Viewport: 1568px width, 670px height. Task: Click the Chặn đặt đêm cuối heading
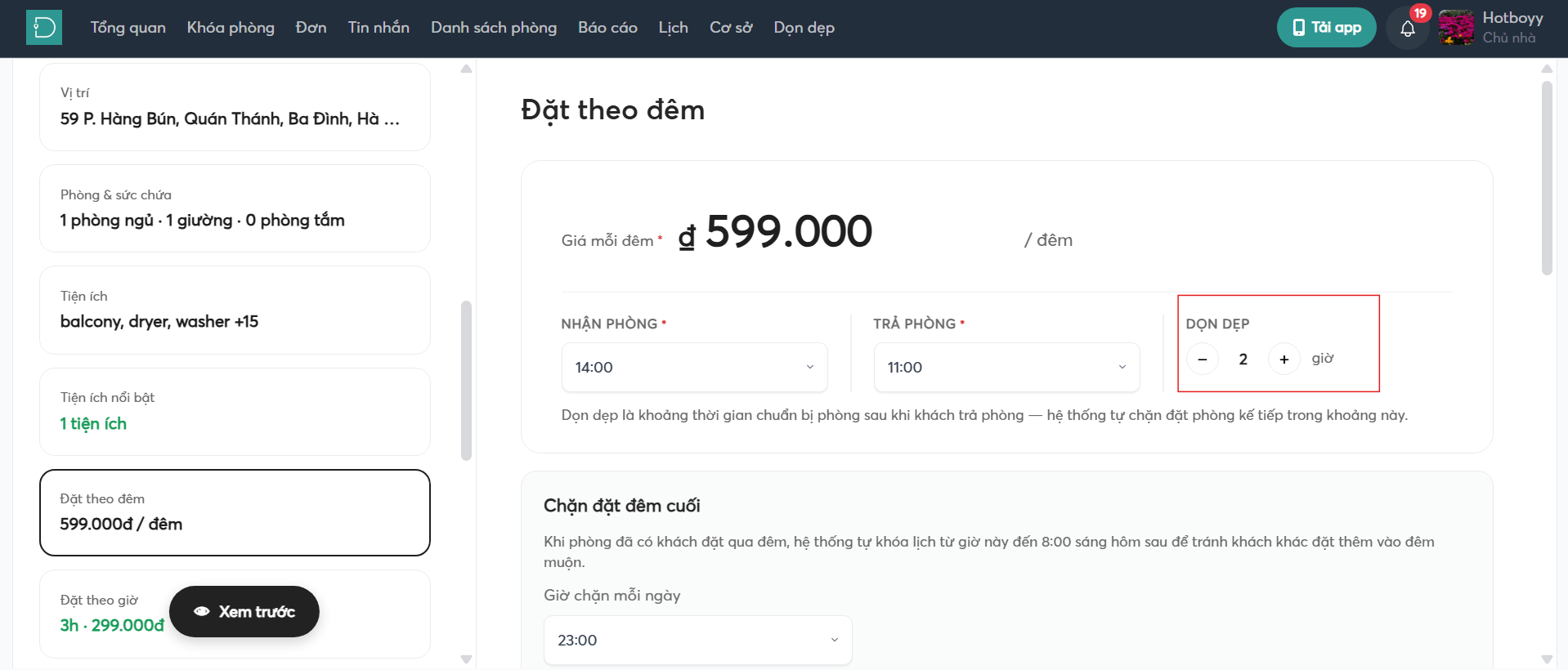(622, 506)
